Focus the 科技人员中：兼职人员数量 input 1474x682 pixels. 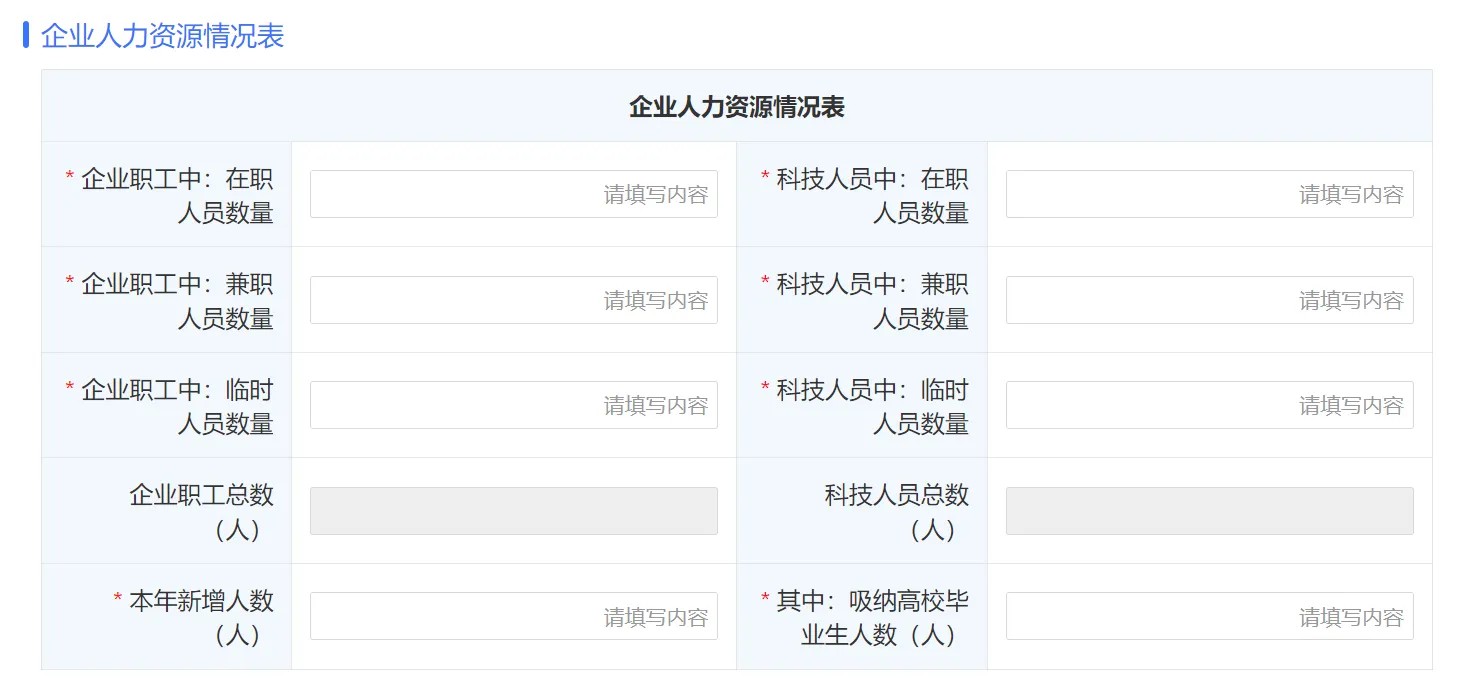click(1209, 300)
